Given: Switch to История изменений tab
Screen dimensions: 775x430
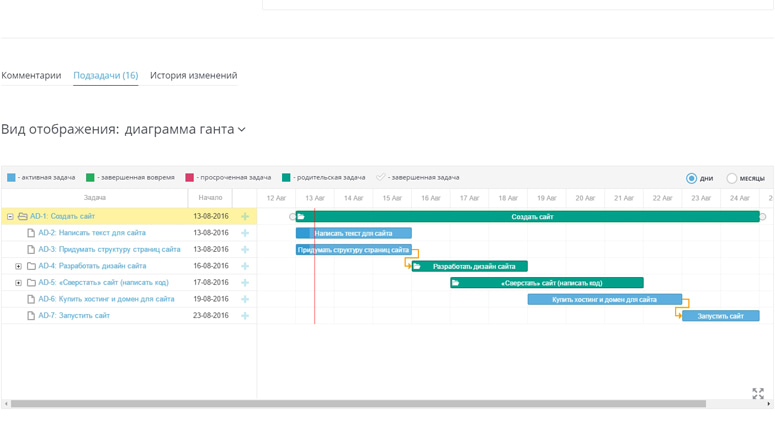Looking at the screenshot, I should click(194, 76).
